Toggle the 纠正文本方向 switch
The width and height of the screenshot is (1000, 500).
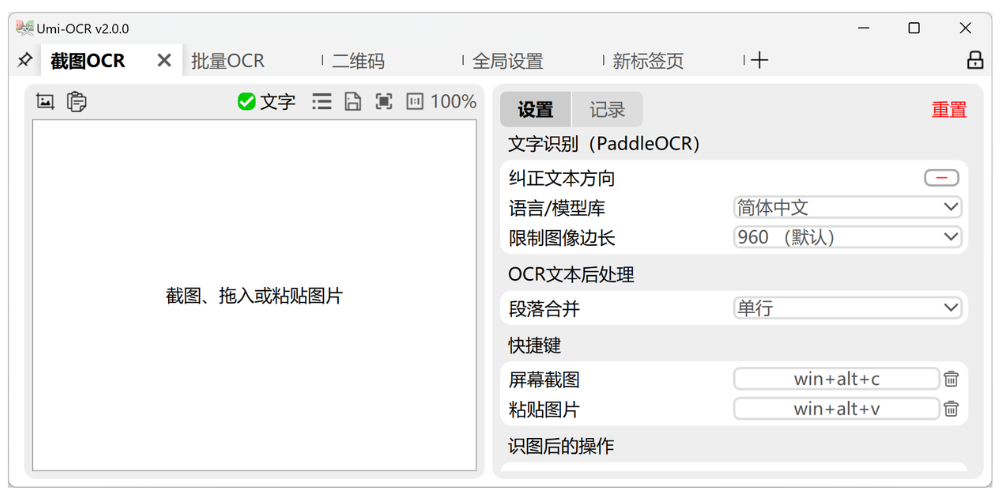click(941, 178)
